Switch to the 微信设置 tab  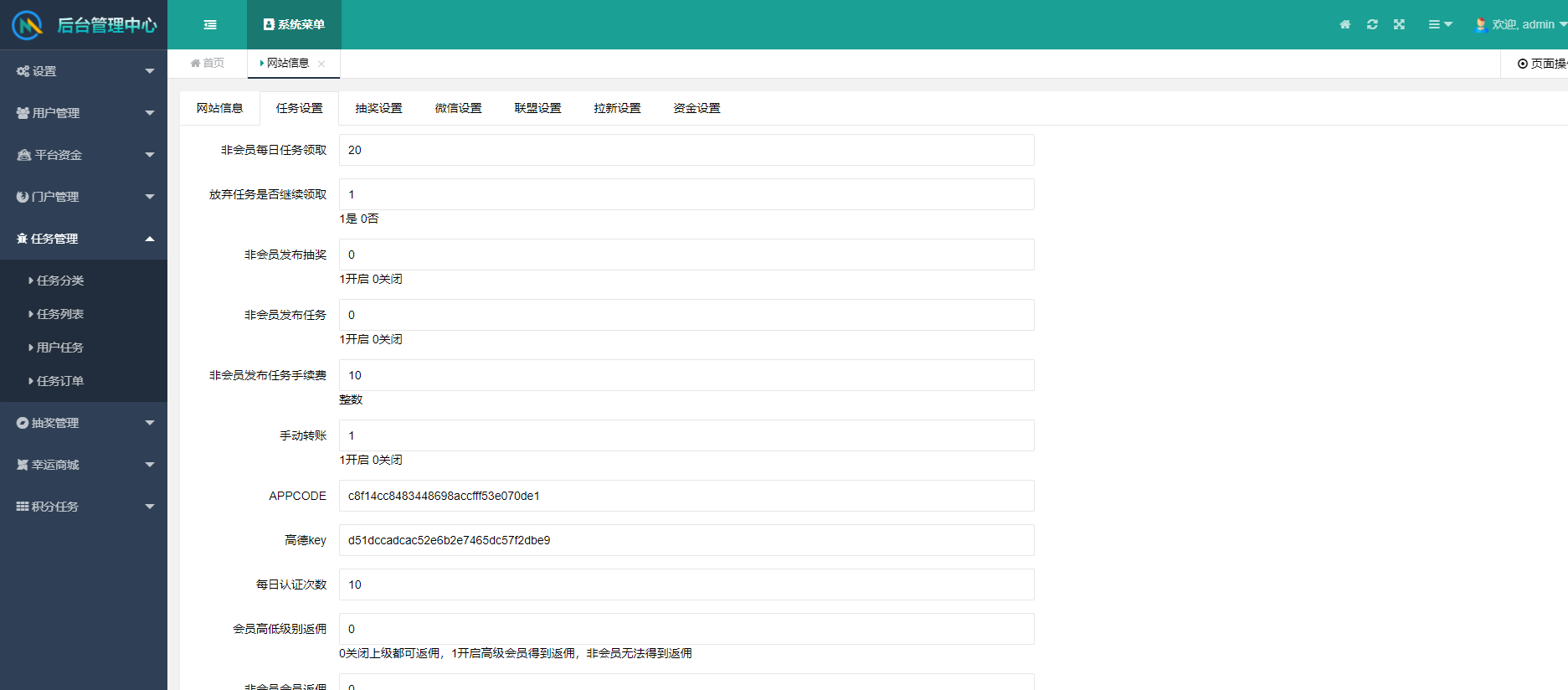click(x=458, y=108)
